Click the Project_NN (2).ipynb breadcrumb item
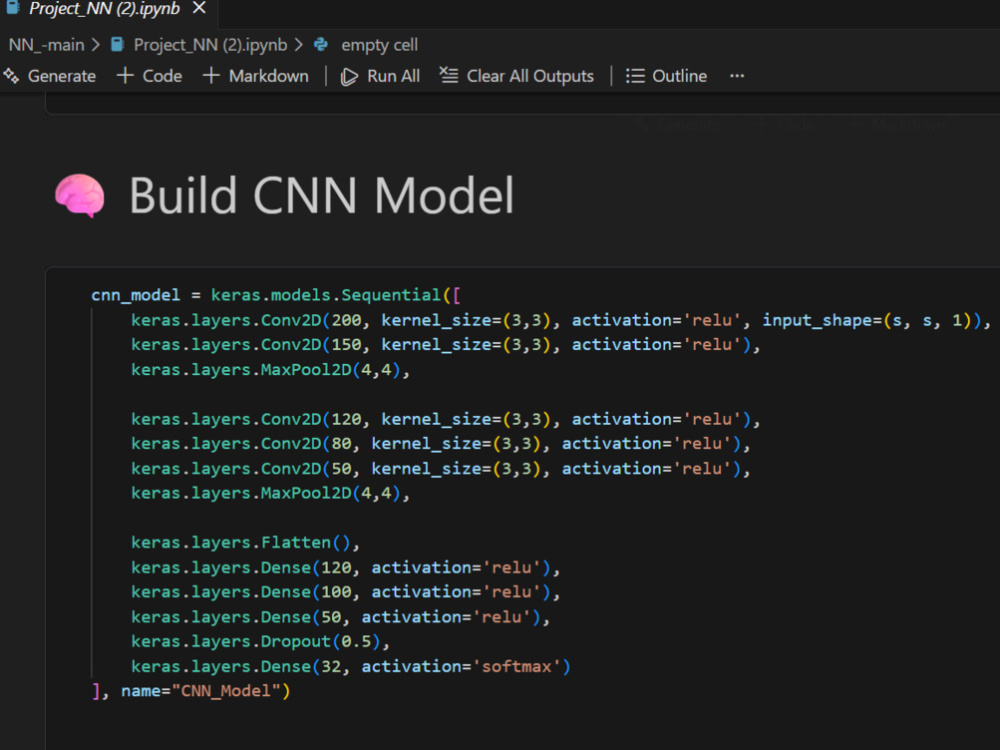This screenshot has width=1000, height=750. (x=210, y=45)
